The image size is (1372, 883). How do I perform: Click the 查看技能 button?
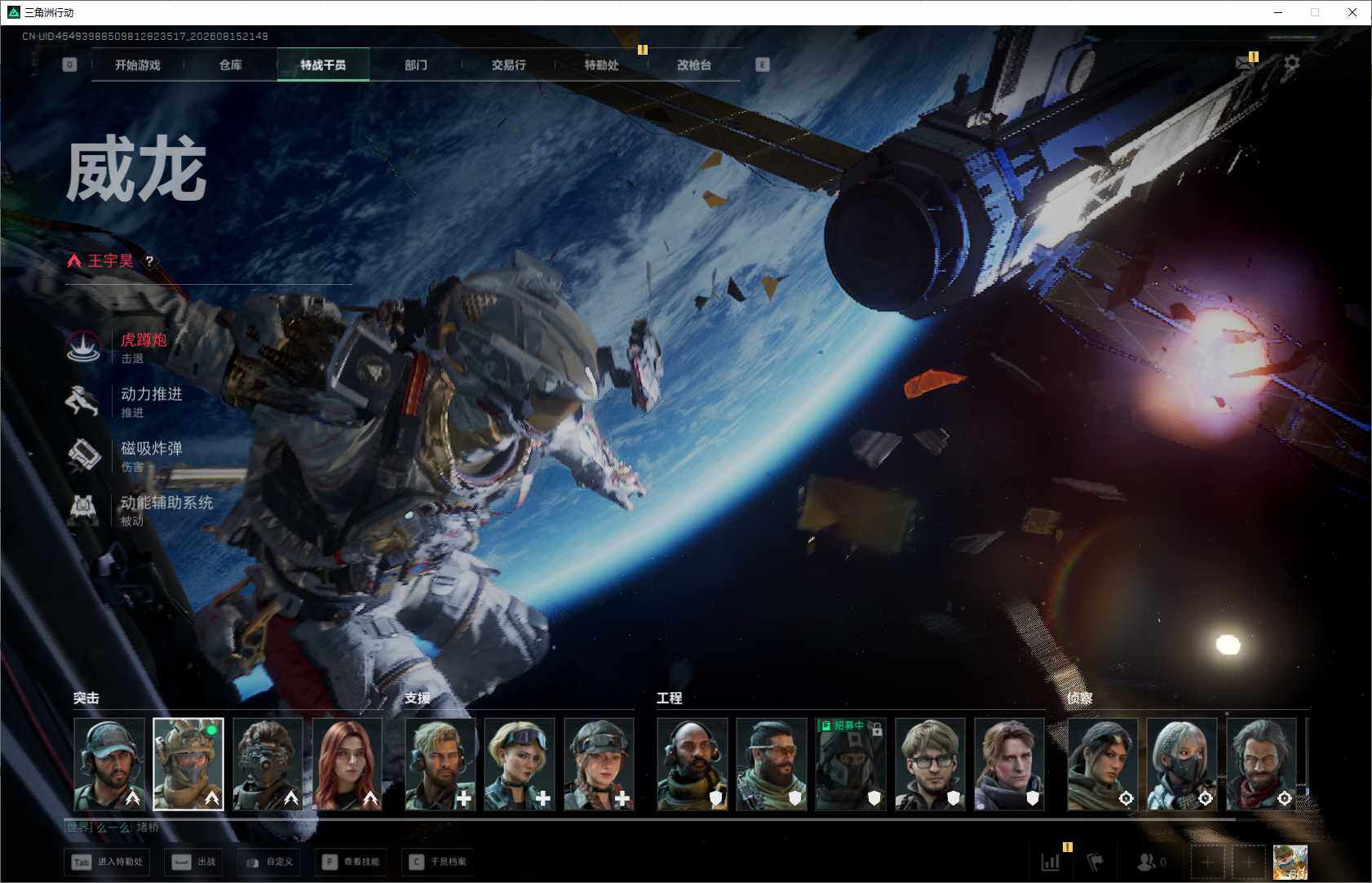(352, 862)
